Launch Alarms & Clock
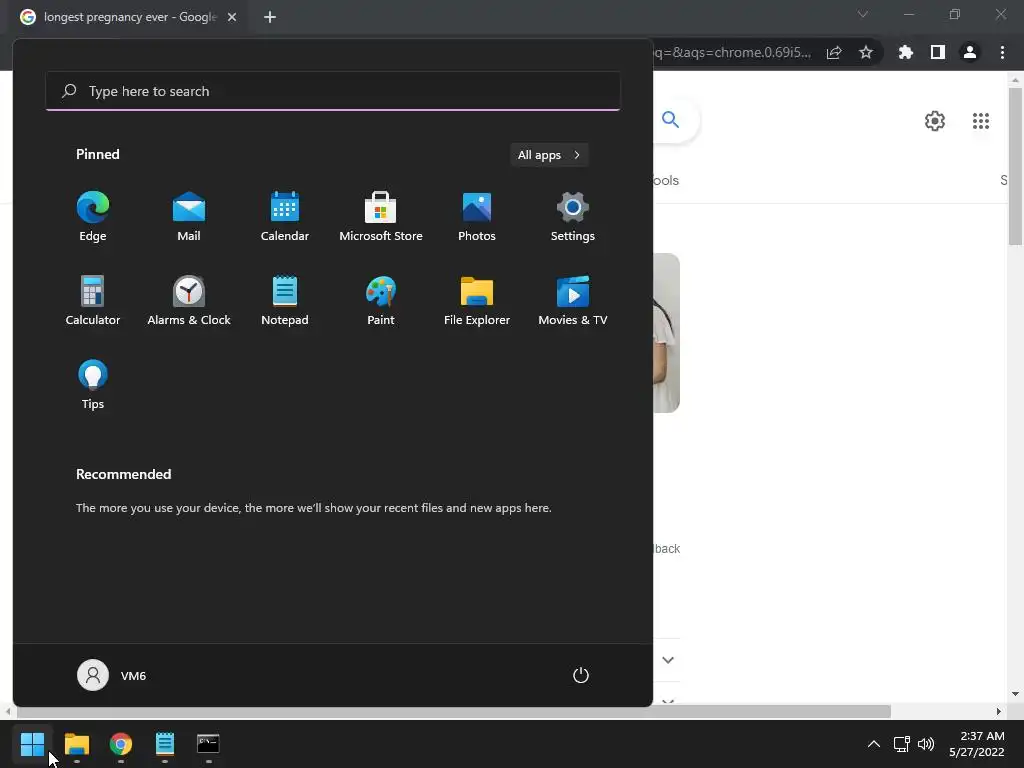The width and height of the screenshot is (1024, 768). click(x=189, y=300)
